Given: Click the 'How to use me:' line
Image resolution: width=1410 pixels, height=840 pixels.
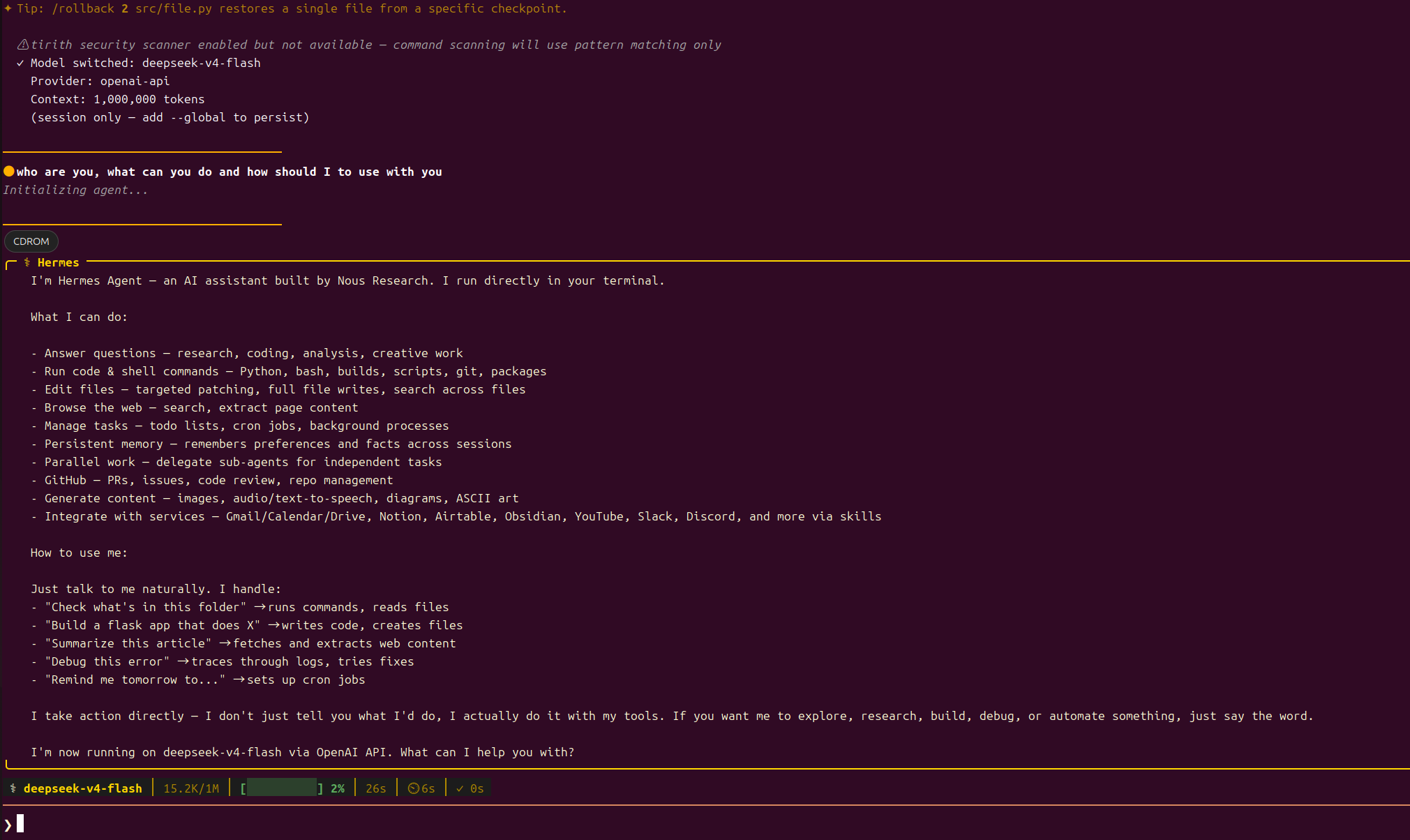Looking at the screenshot, I should (80, 553).
